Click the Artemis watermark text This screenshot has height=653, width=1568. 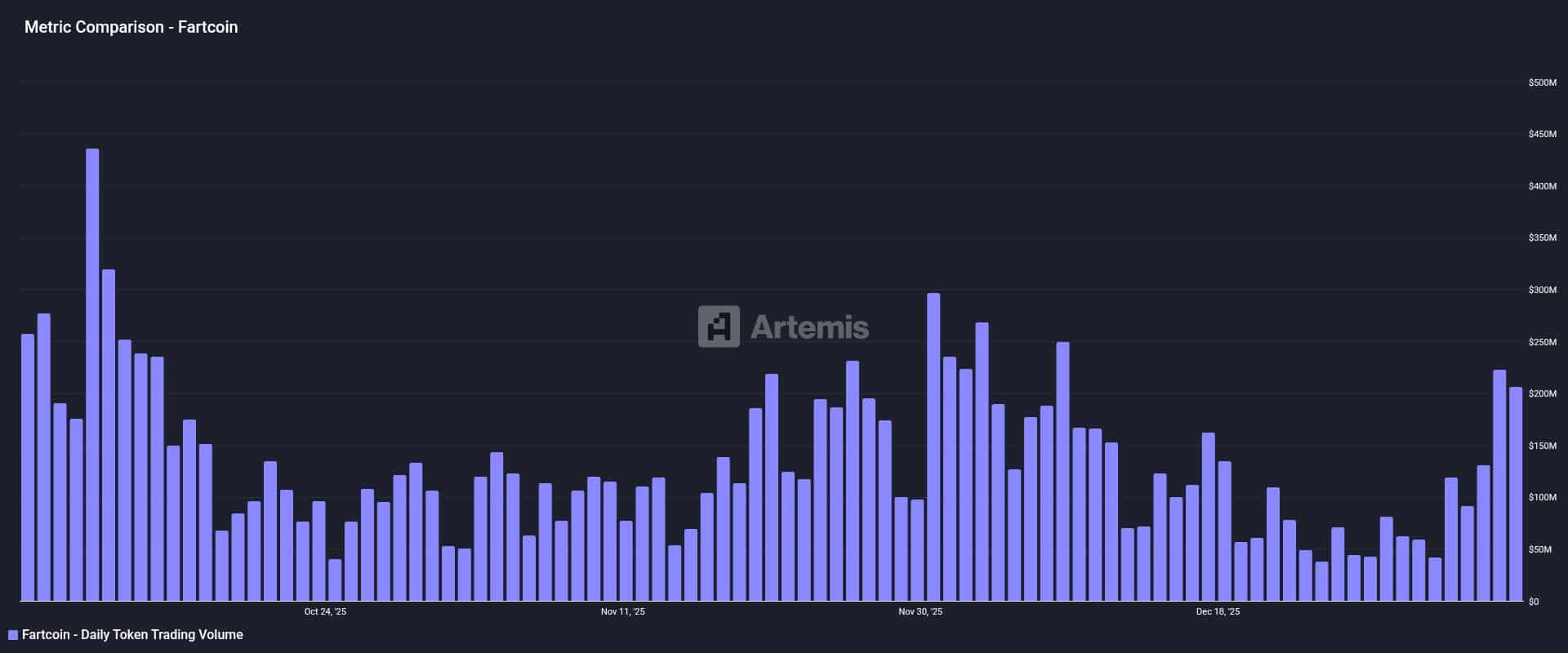(808, 327)
